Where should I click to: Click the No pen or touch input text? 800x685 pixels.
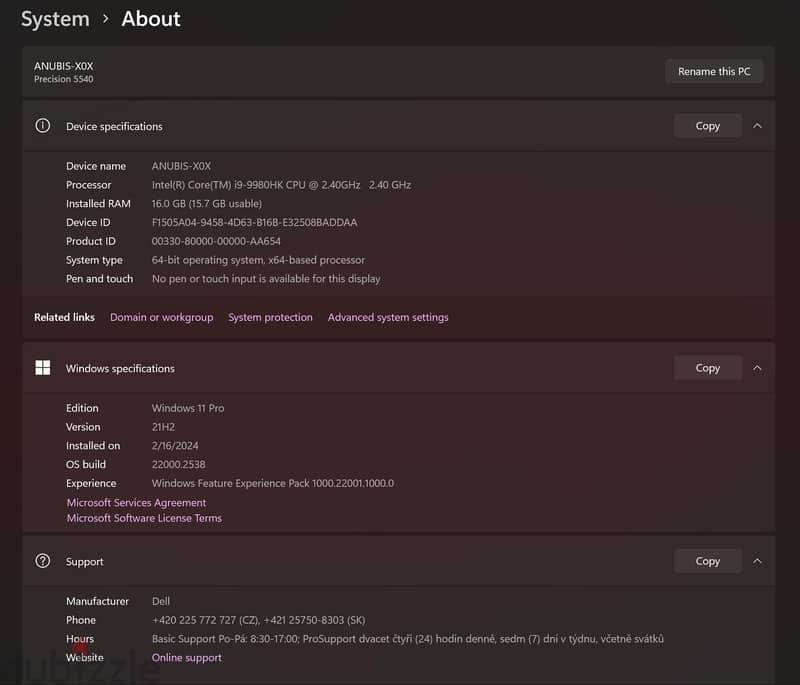(x=266, y=279)
